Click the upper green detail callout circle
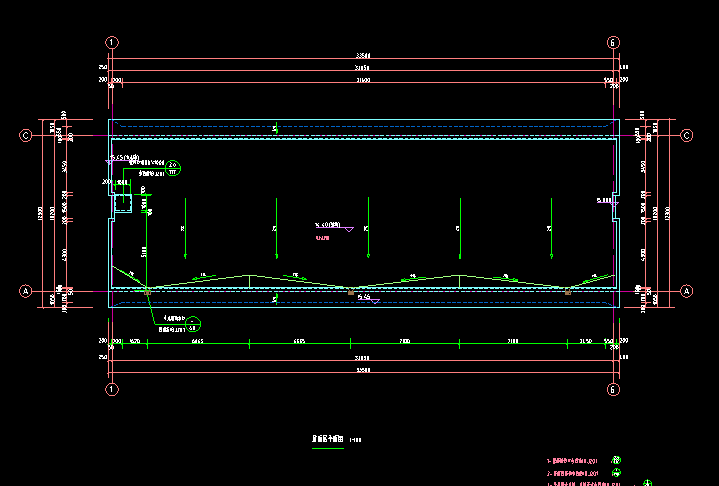The image size is (719, 486). tap(172, 167)
